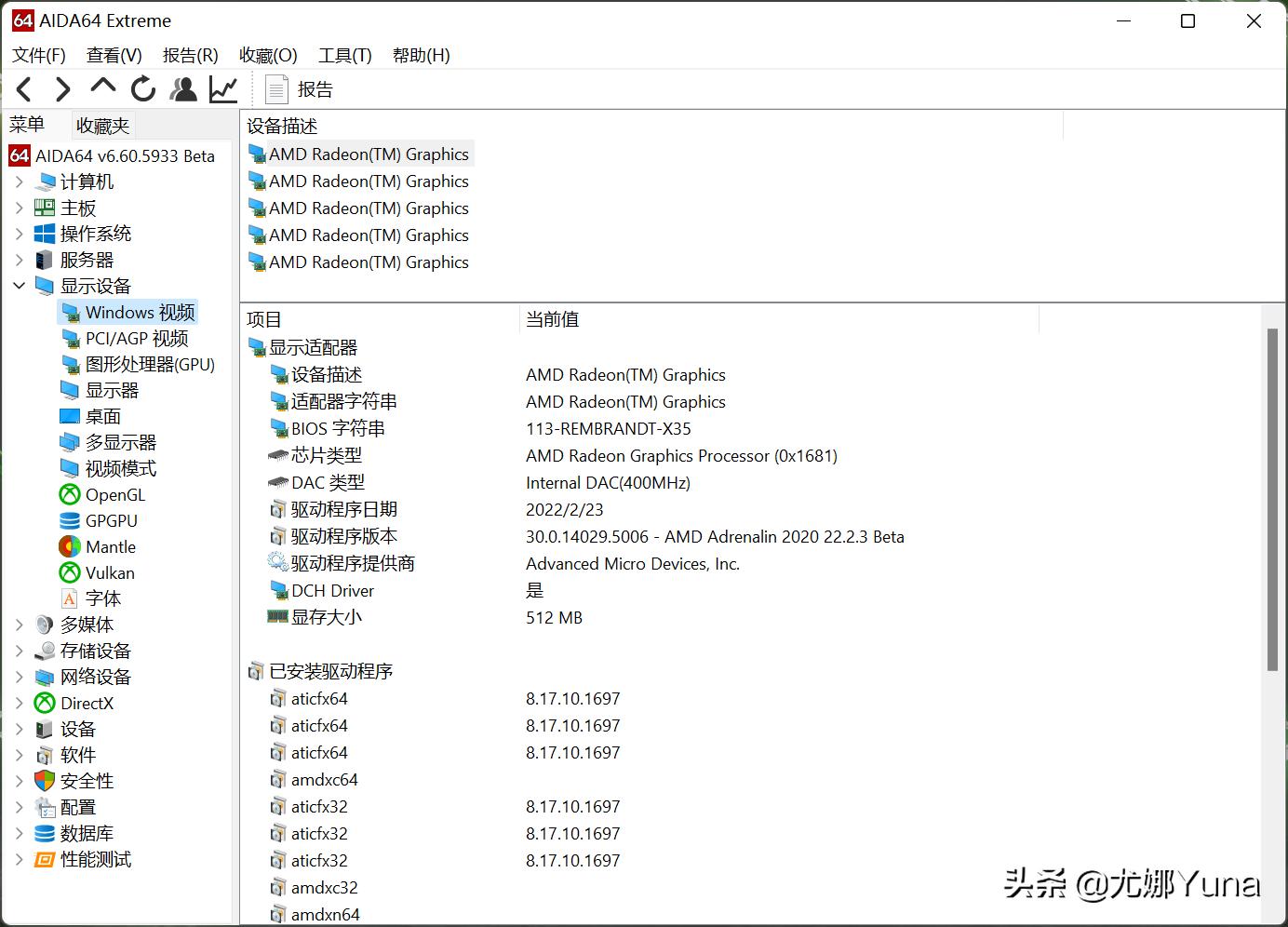Open the 工具(T) menu
This screenshot has width=1288, height=927.
[x=343, y=55]
